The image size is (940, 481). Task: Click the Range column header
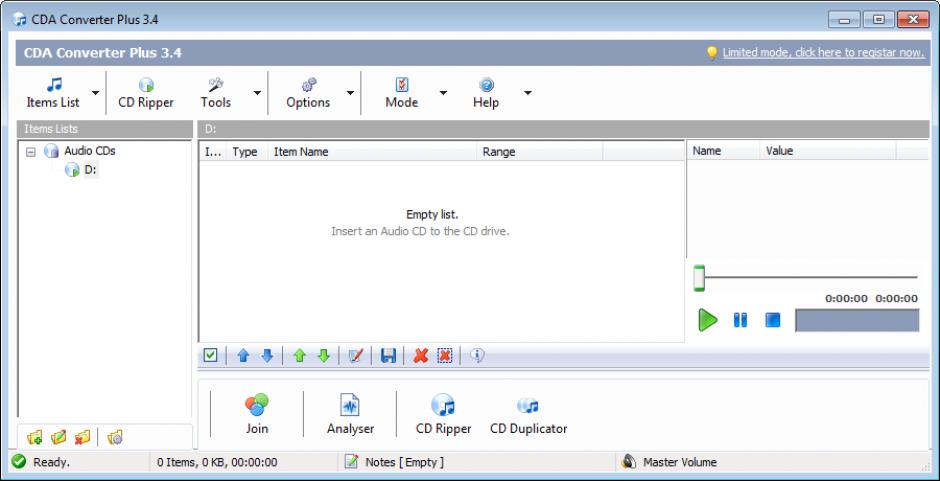click(x=540, y=152)
